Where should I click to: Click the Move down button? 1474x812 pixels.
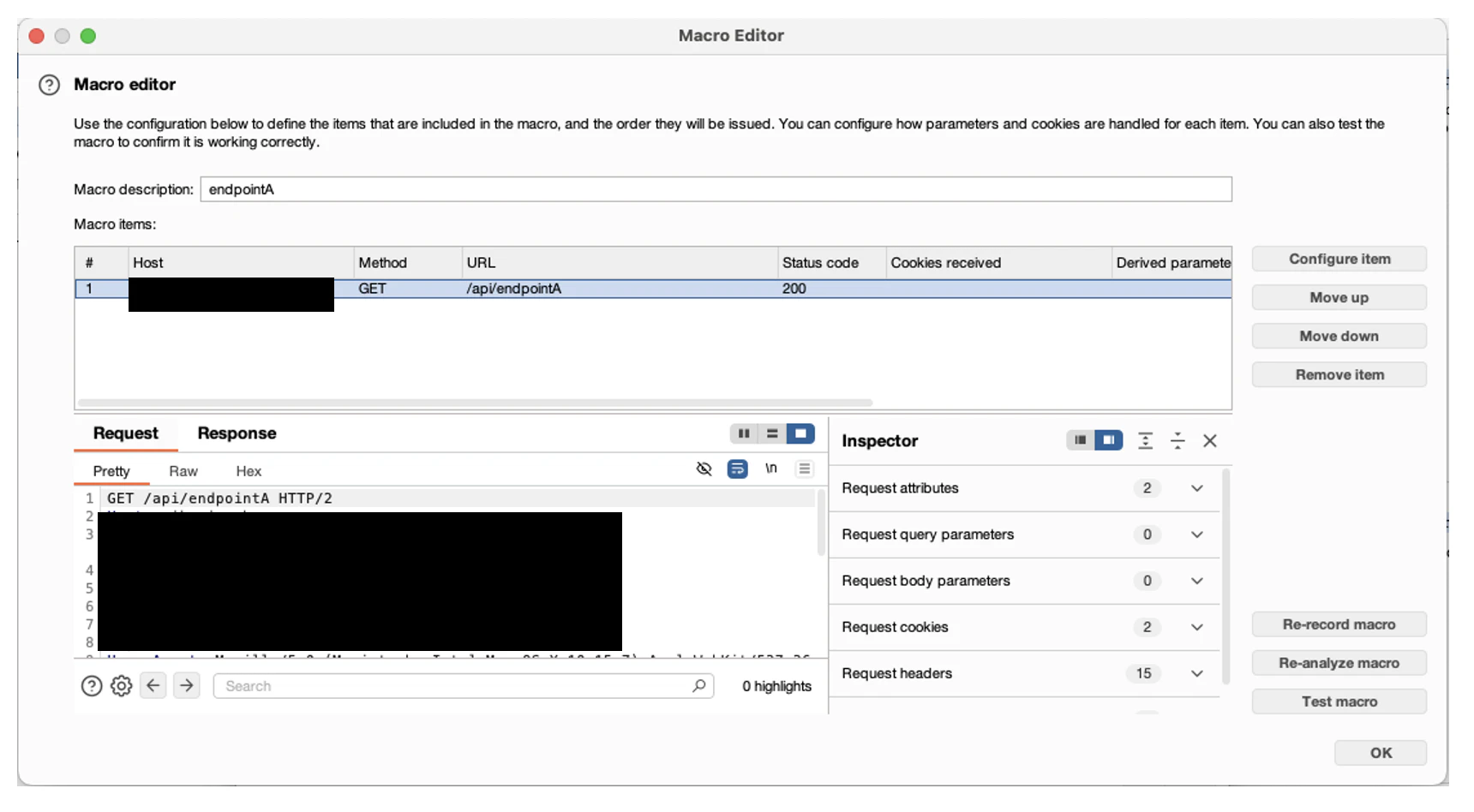click(1339, 336)
